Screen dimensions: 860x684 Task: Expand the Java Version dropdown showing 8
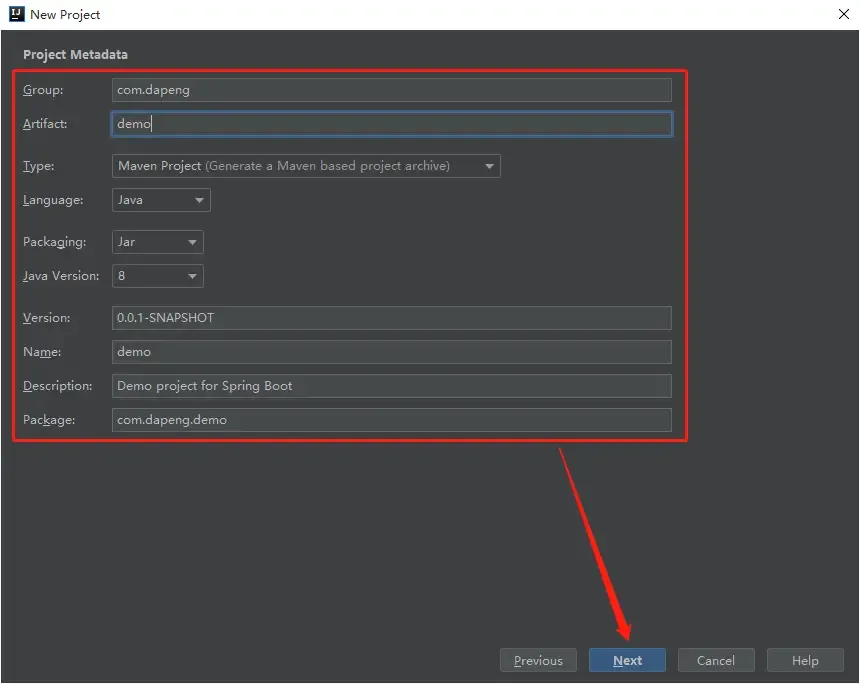(158, 276)
